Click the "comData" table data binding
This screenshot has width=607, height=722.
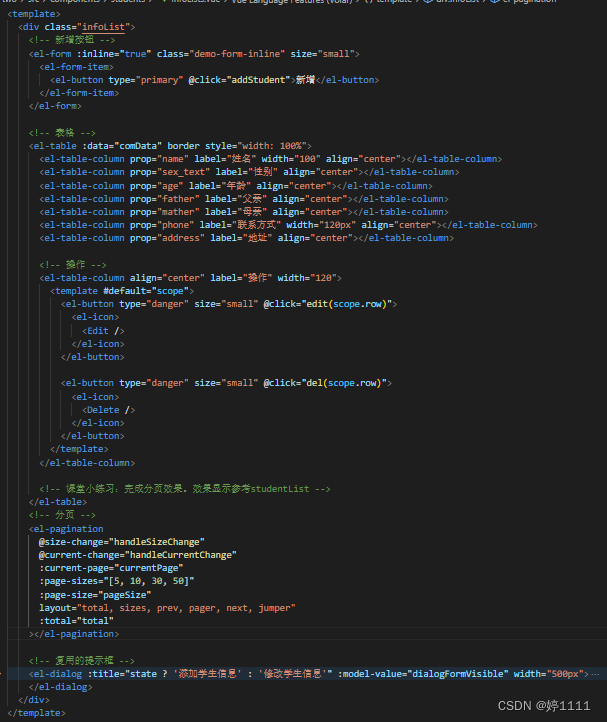click(138, 146)
